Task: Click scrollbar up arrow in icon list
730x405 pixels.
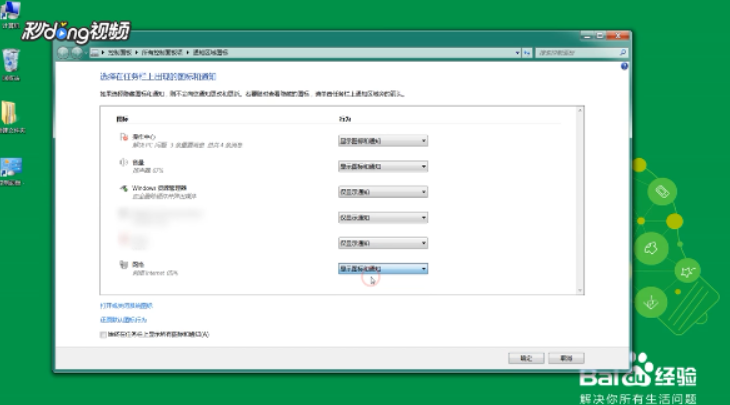Action: coord(580,110)
